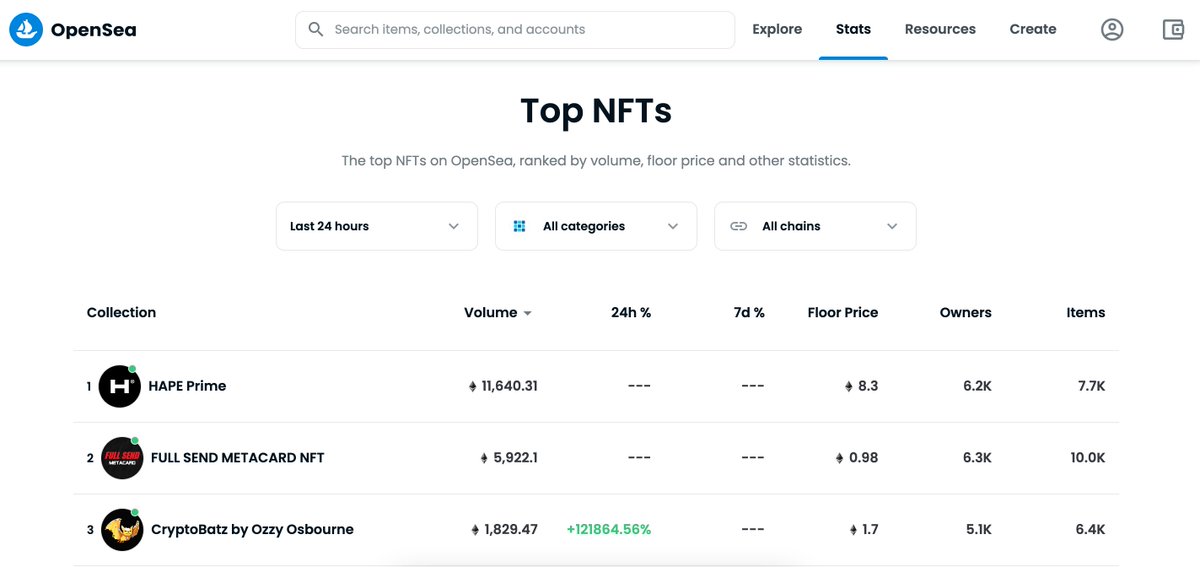
Task: Open CryptoBatz by Ozzy Osbourne collection
Action: coord(252,530)
